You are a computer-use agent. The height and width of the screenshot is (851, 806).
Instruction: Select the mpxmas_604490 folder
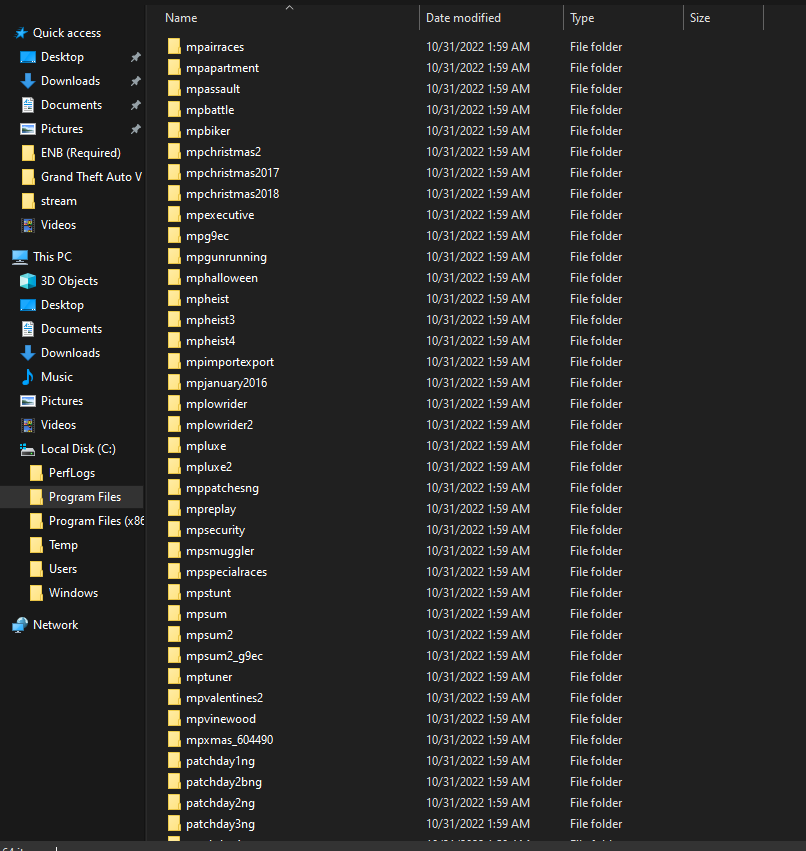[230, 740]
